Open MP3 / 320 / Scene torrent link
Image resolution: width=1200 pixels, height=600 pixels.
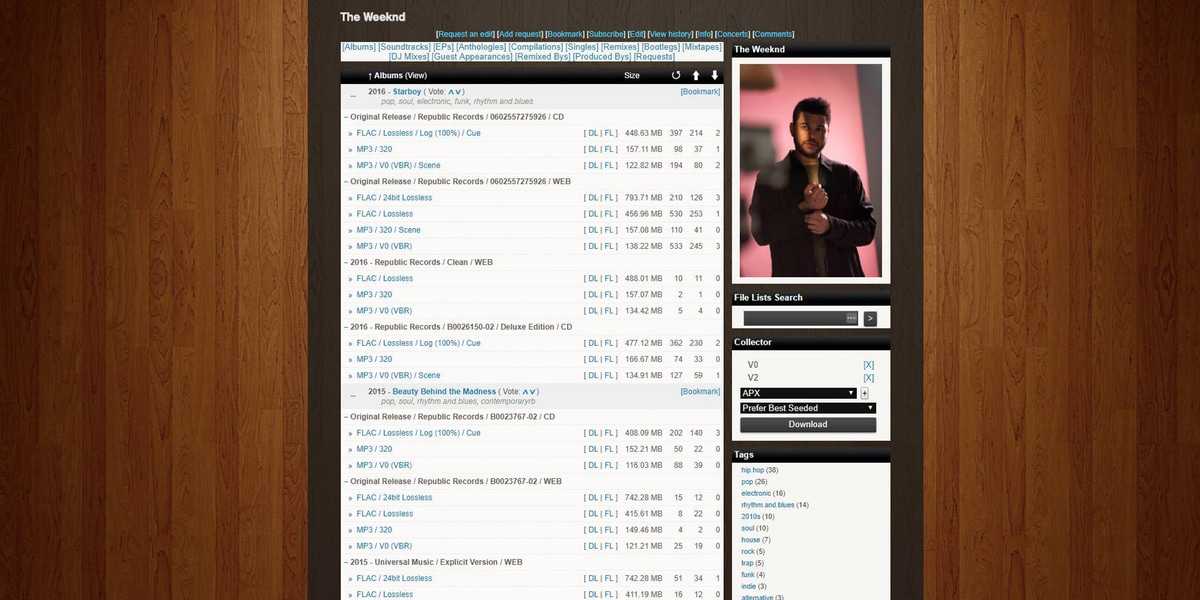click(x=388, y=230)
